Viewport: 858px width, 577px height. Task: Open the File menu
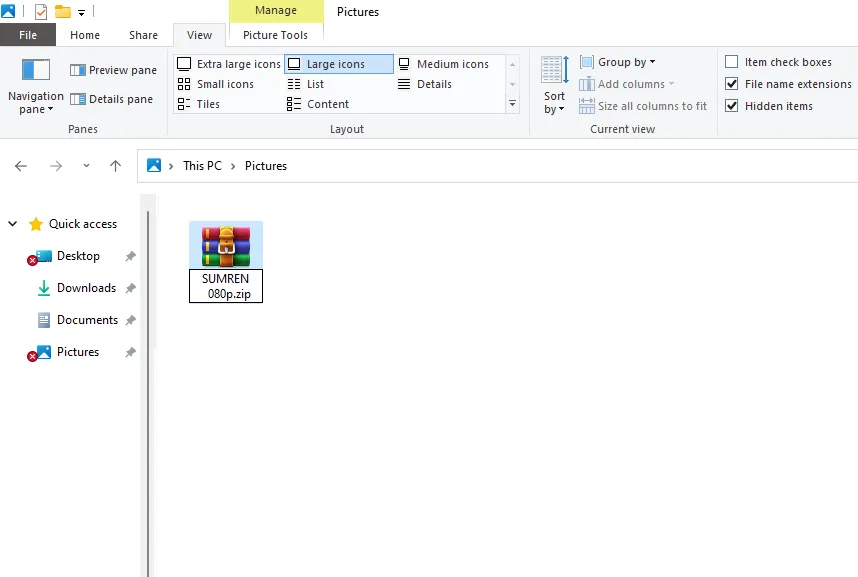click(x=28, y=35)
